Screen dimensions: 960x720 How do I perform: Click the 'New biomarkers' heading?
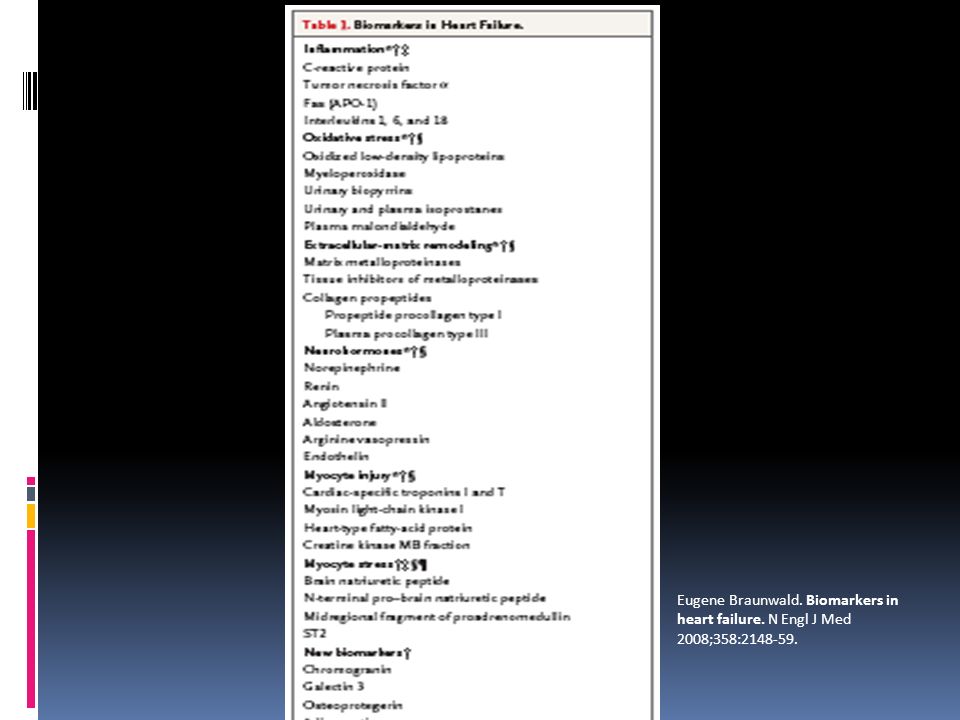click(x=358, y=652)
